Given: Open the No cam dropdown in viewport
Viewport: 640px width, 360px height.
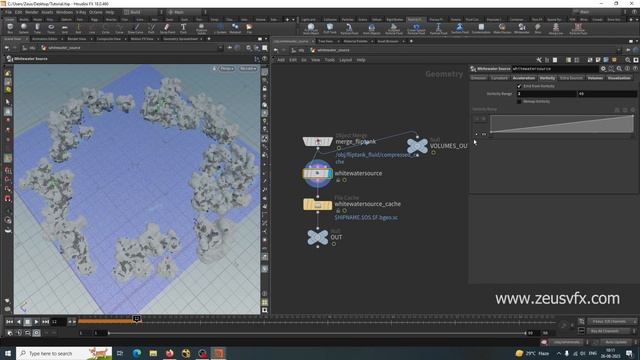Looking at the screenshot, I should [x=248, y=69].
